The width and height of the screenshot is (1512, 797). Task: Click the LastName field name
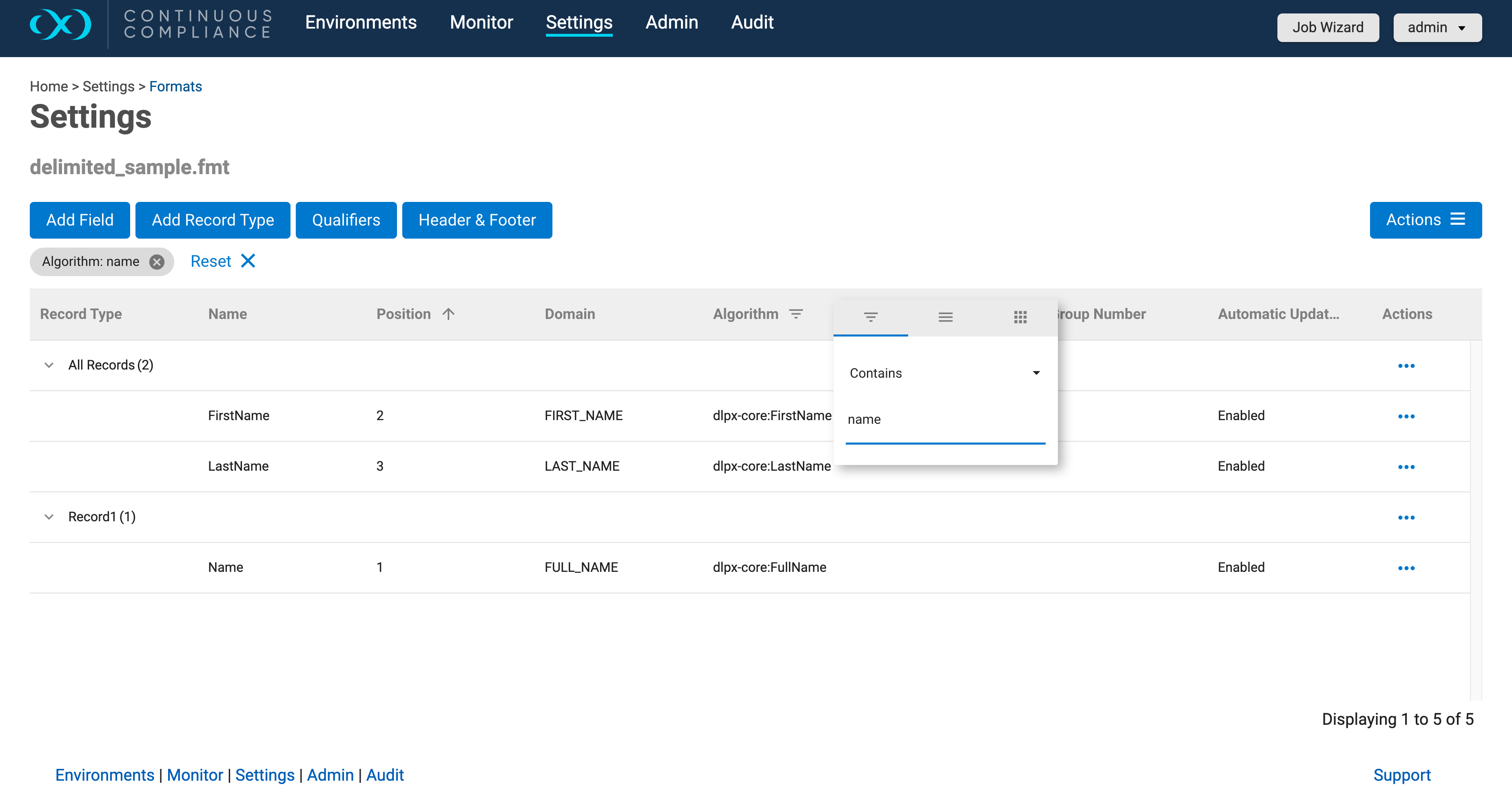coord(238,466)
